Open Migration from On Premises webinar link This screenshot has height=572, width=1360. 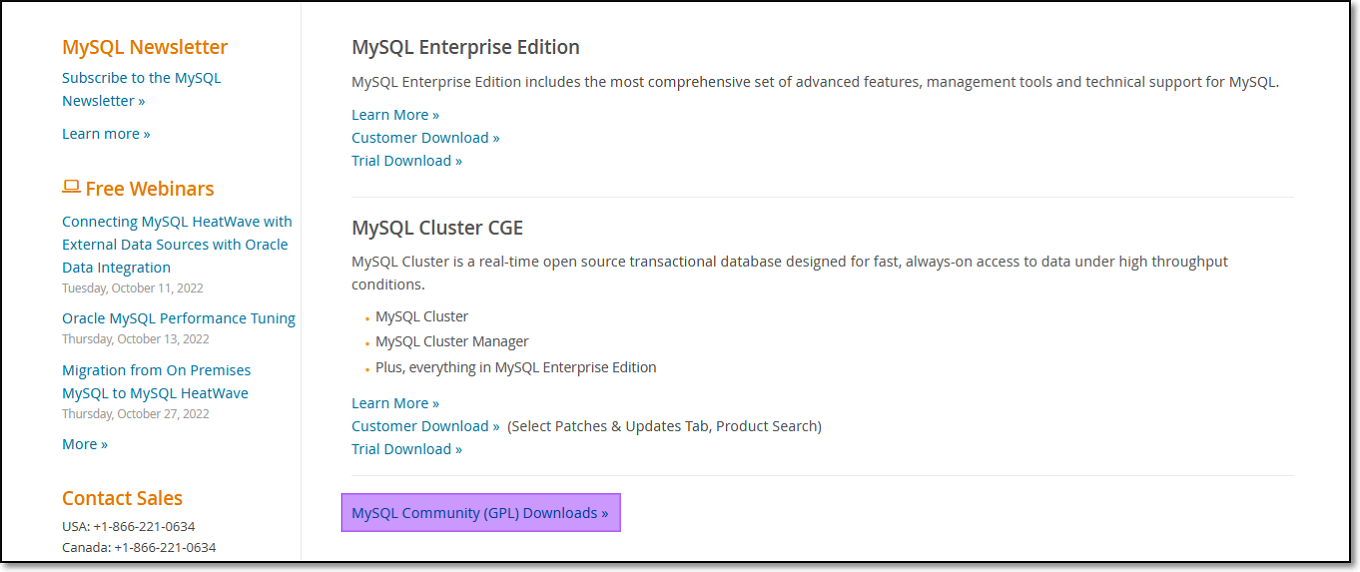[156, 381]
